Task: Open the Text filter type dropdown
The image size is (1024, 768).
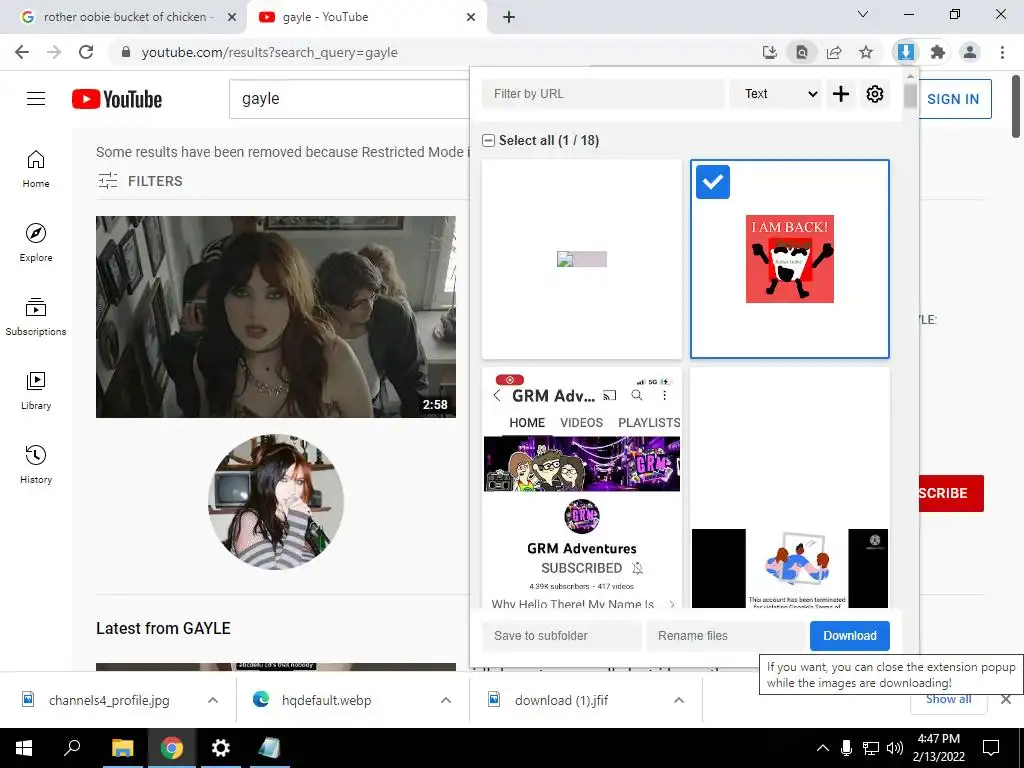Action: click(x=776, y=93)
